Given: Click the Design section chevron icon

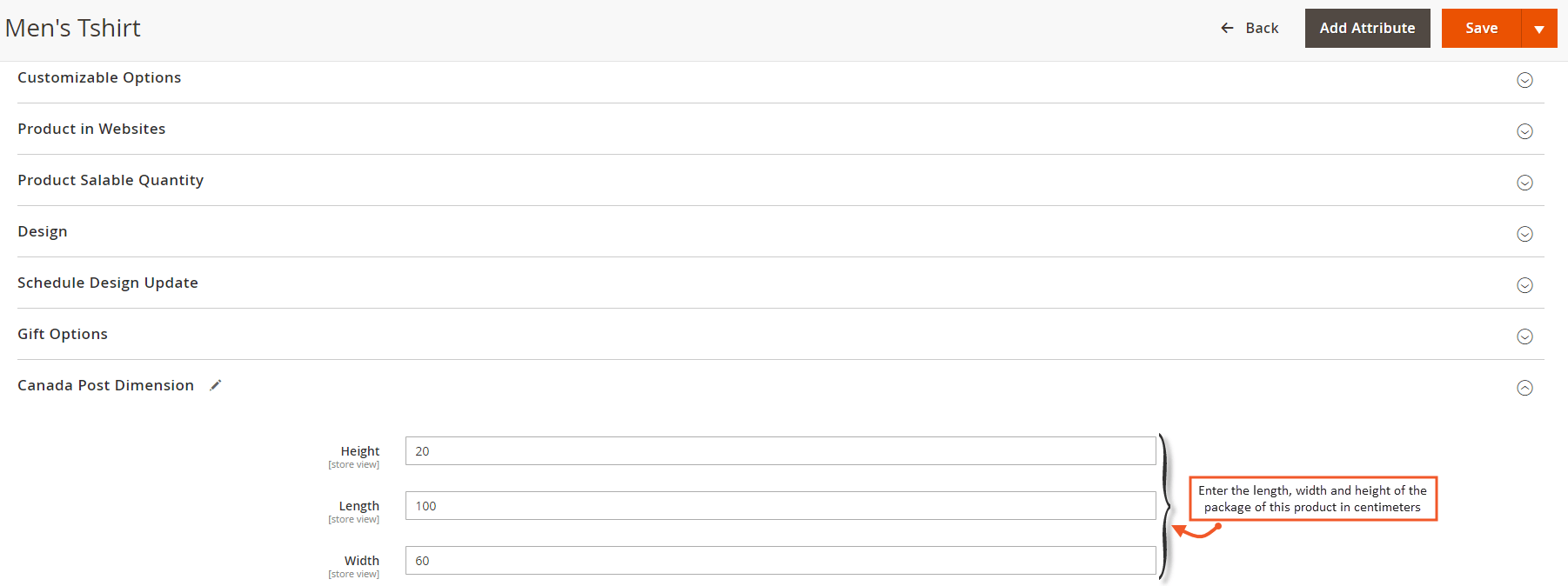Looking at the screenshot, I should pos(1524,234).
